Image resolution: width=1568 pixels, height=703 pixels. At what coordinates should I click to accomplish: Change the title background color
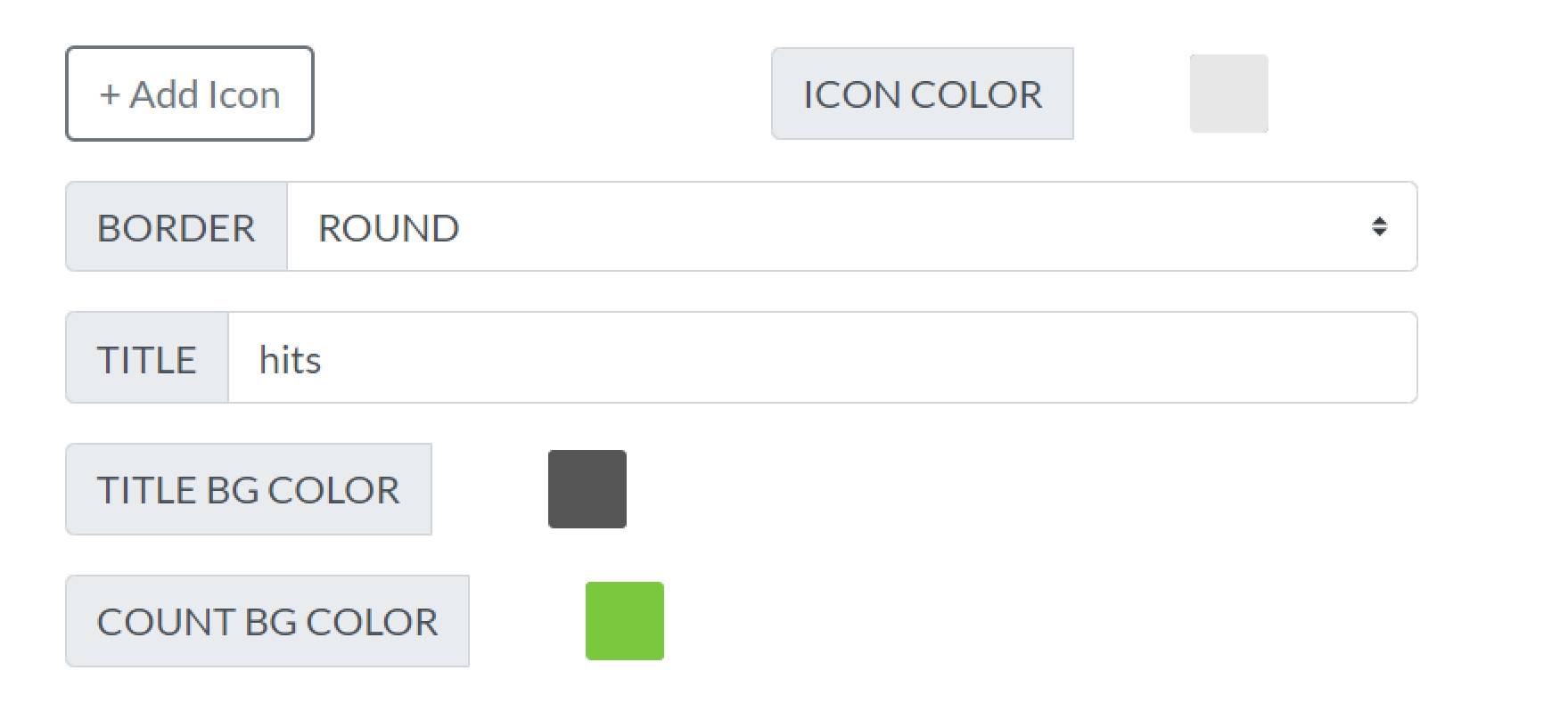pyautogui.click(x=587, y=489)
